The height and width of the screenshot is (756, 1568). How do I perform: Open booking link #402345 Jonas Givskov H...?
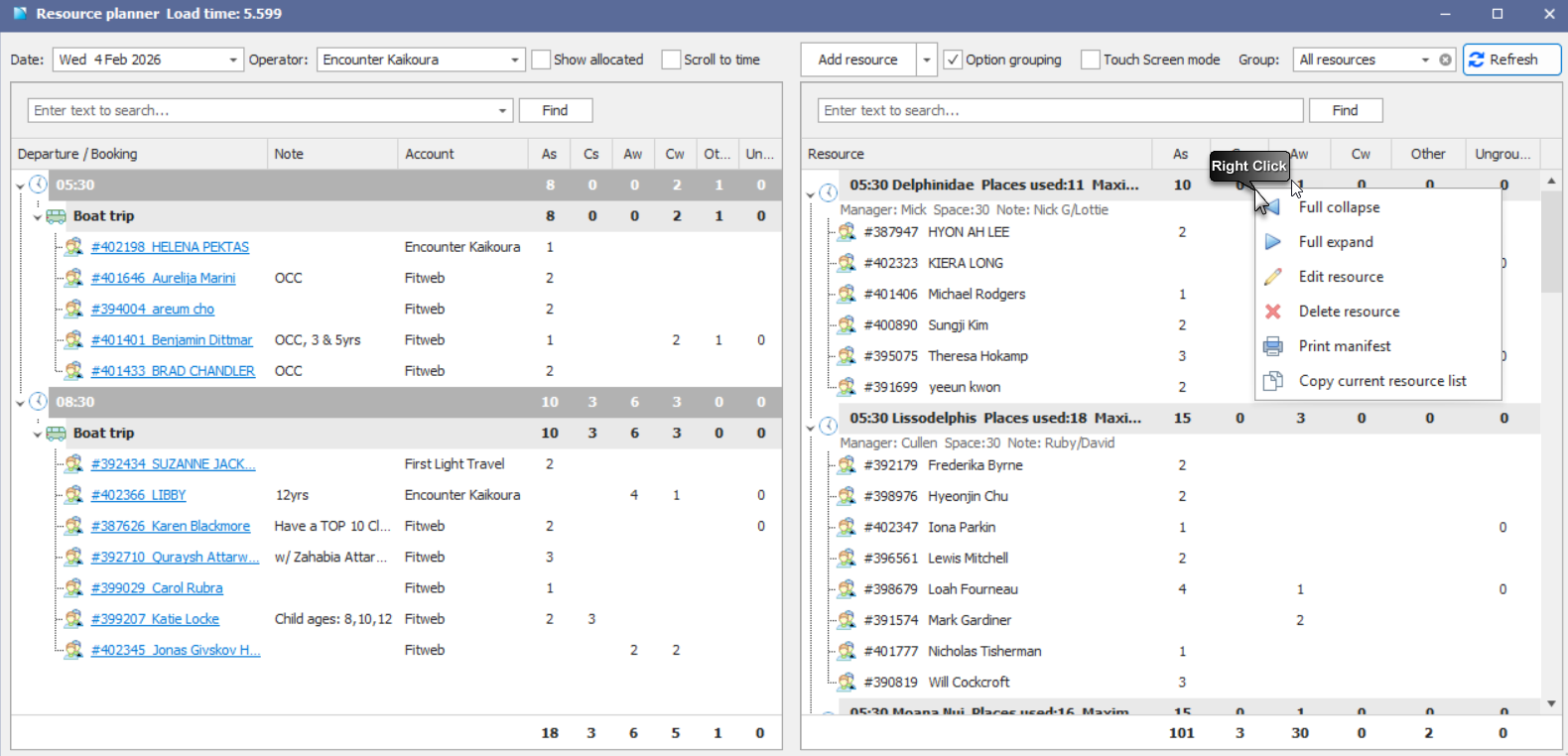tap(176, 650)
